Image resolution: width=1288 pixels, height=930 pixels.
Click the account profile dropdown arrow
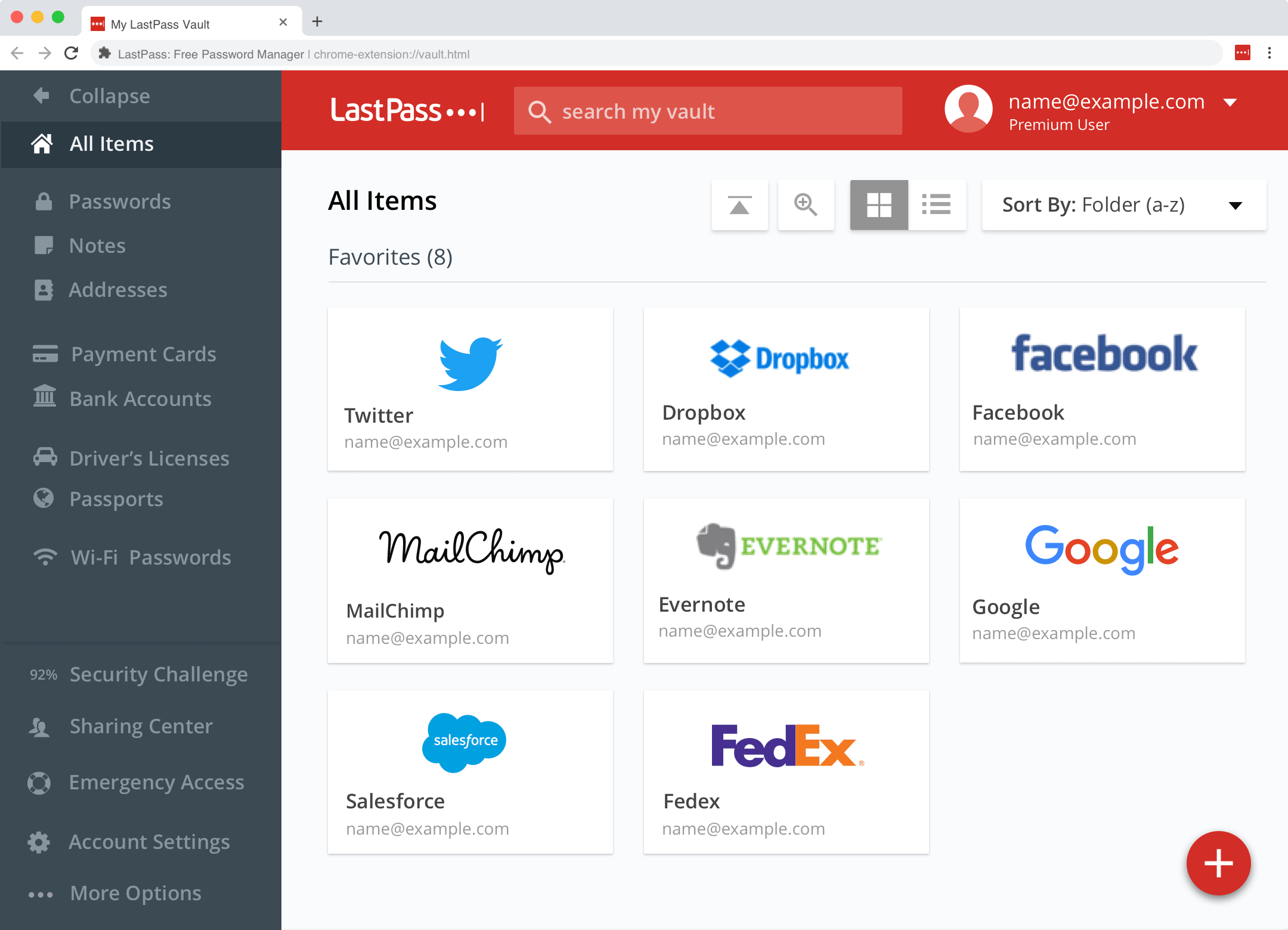coord(1232,101)
